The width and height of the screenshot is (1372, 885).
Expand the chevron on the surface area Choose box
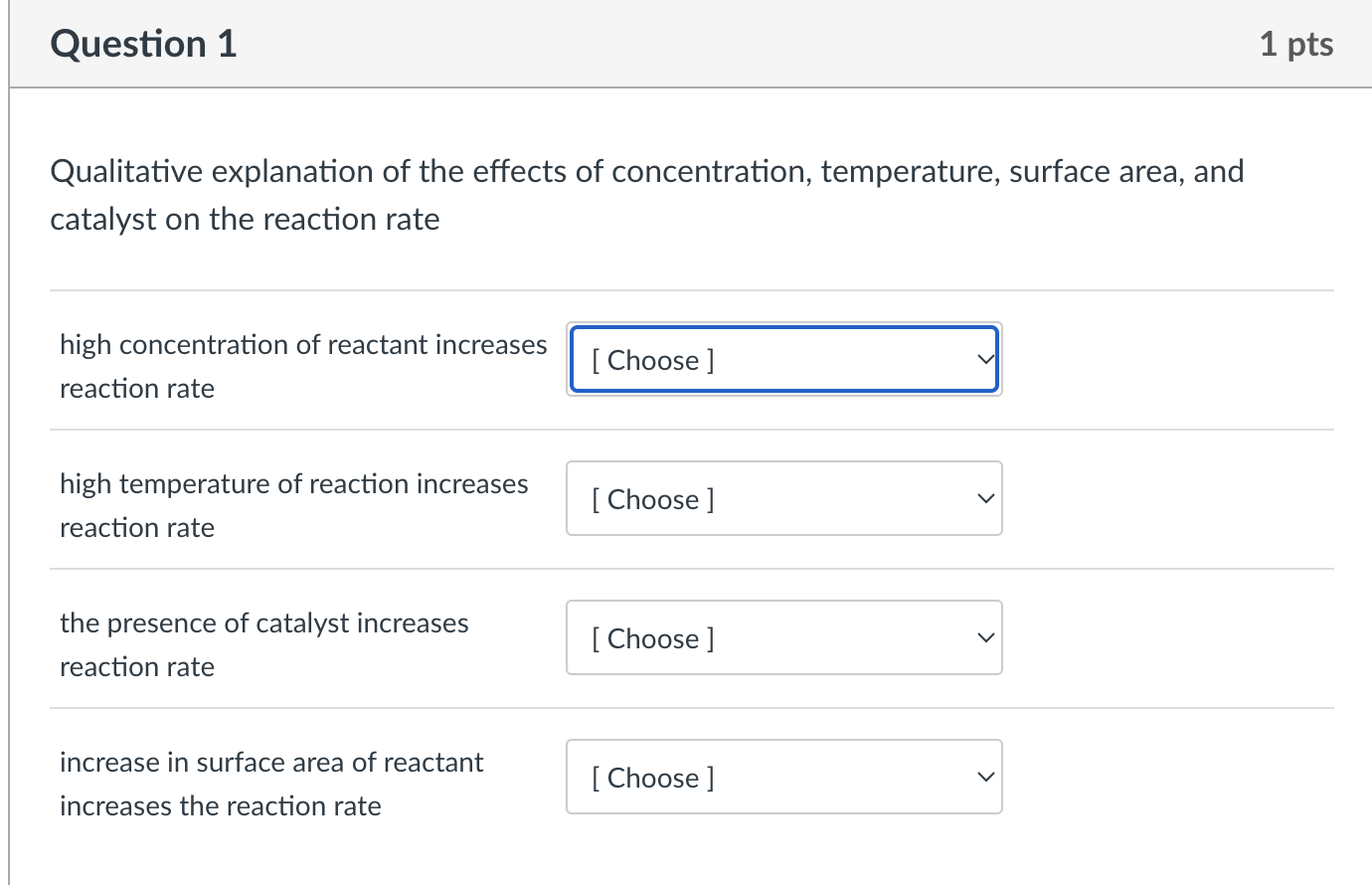coord(982,777)
